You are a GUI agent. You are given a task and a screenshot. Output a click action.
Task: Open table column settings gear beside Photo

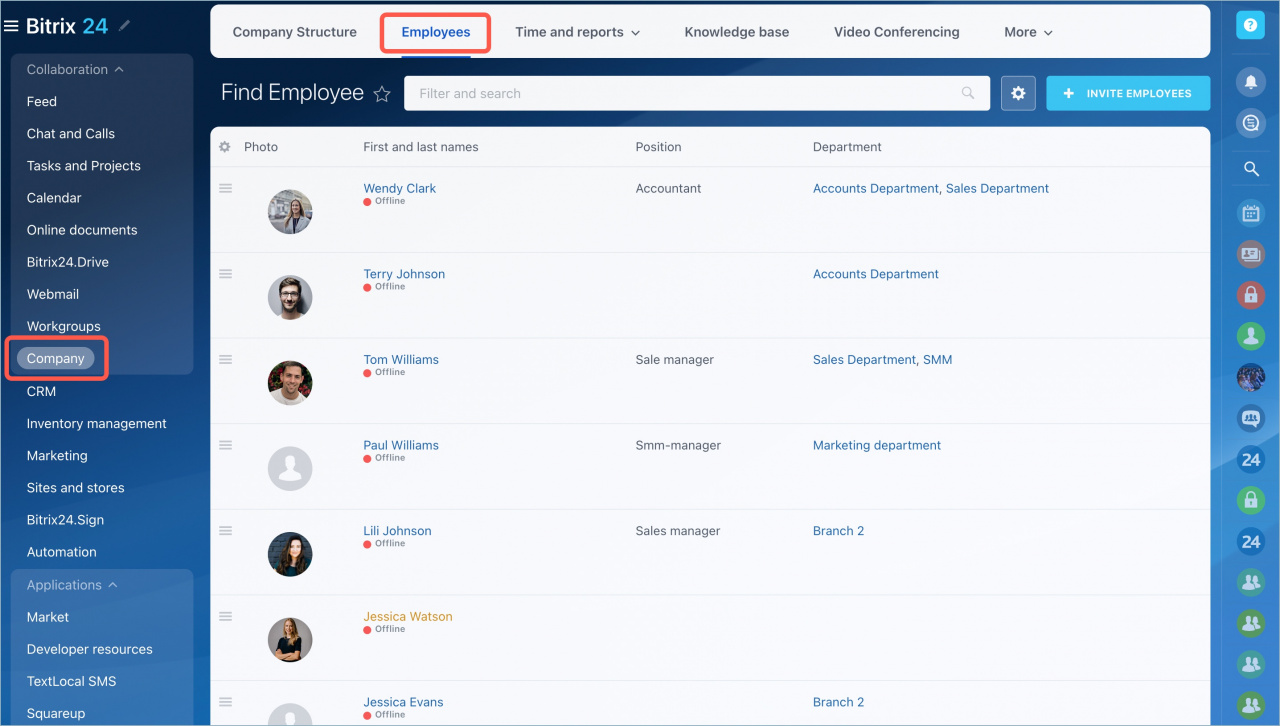tap(225, 147)
